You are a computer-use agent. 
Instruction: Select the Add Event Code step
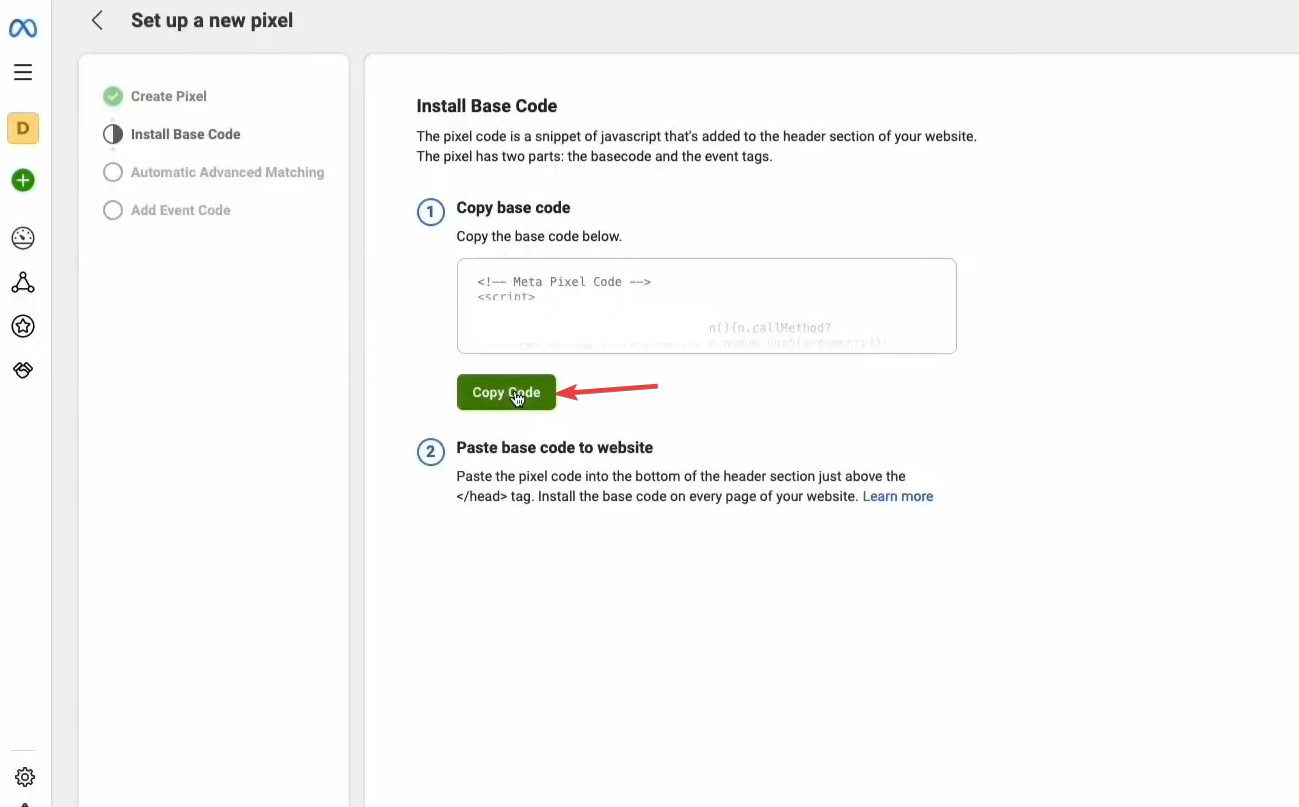click(x=181, y=210)
